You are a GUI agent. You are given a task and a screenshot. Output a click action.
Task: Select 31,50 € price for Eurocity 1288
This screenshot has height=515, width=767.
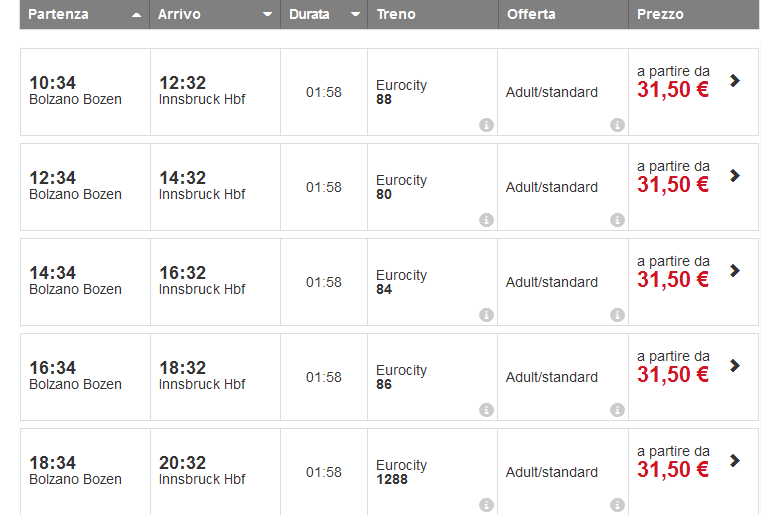coord(673,469)
